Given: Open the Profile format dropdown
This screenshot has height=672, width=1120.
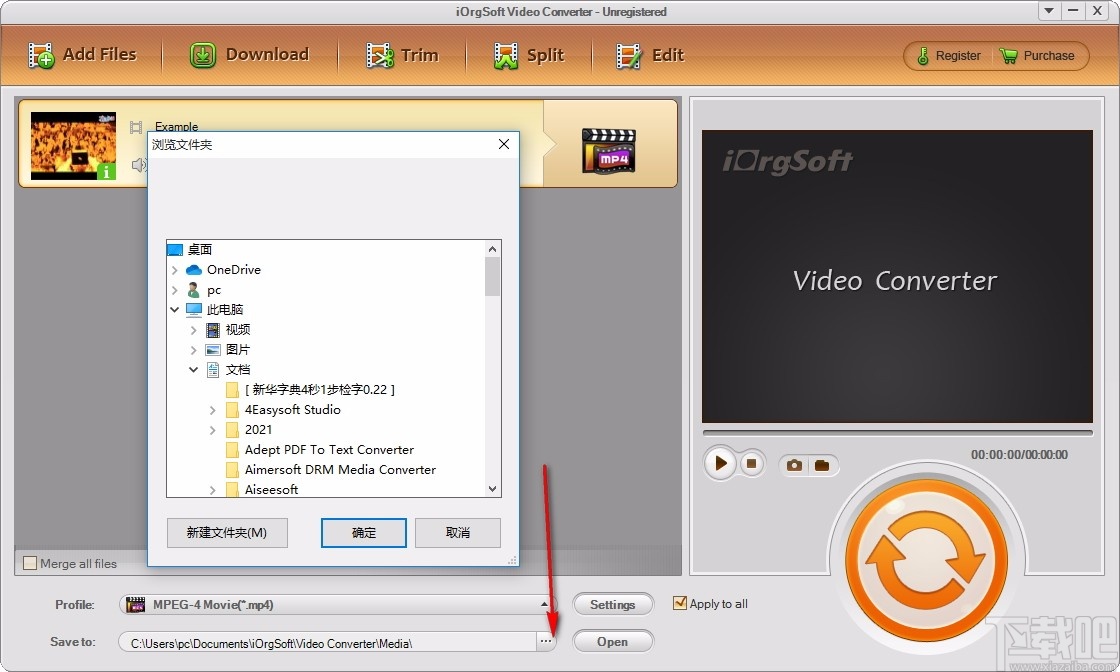Looking at the screenshot, I should (x=545, y=604).
